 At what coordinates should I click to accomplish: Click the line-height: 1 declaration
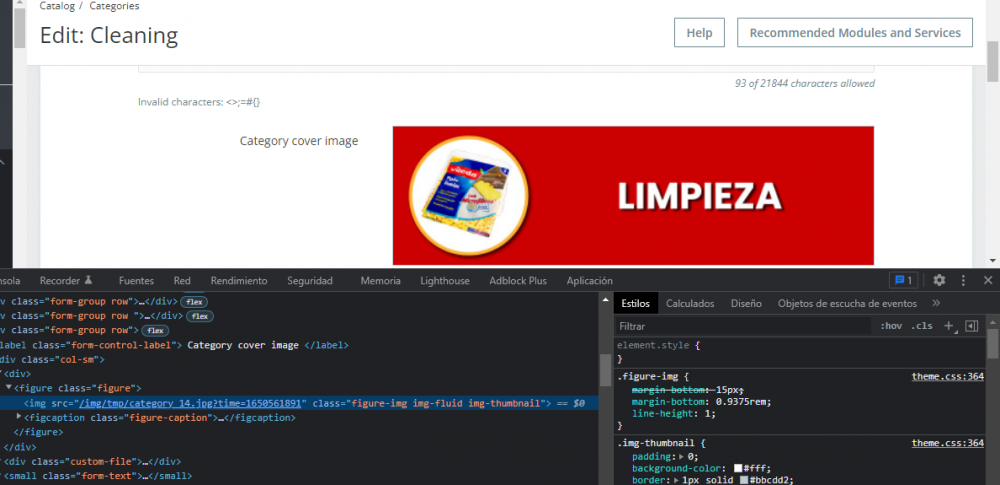tap(673, 414)
